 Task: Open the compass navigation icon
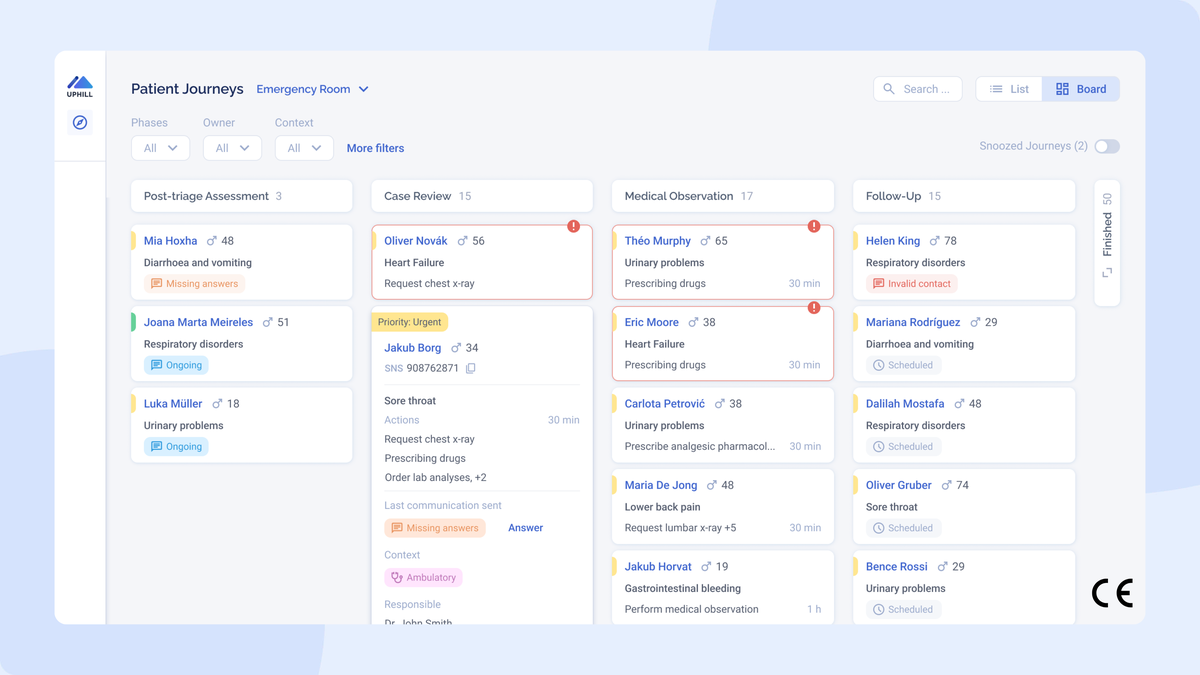[80, 123]
